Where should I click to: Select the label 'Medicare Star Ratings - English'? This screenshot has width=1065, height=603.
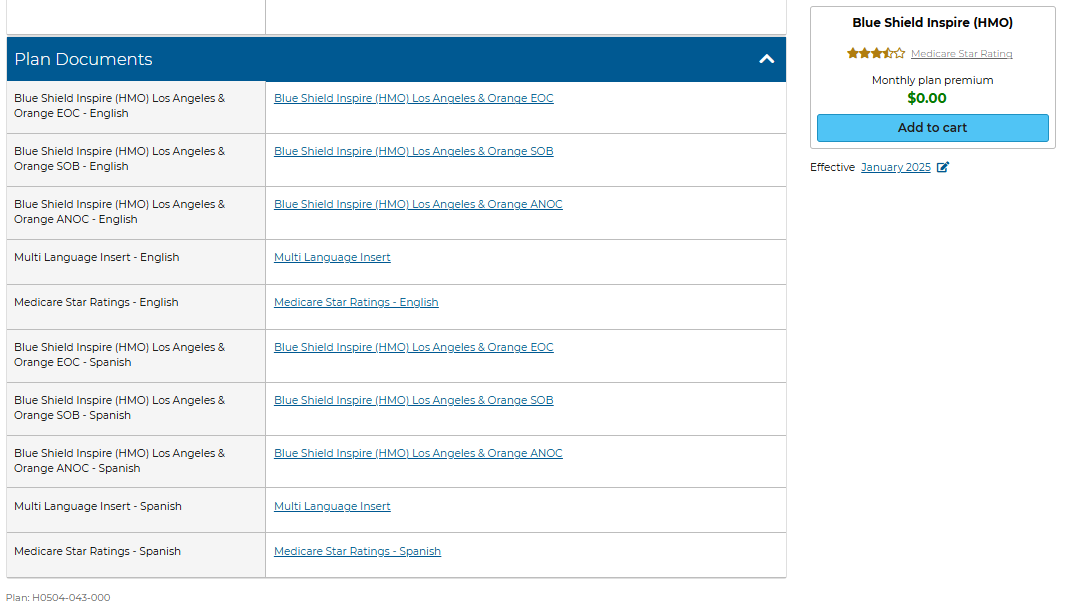96,302
